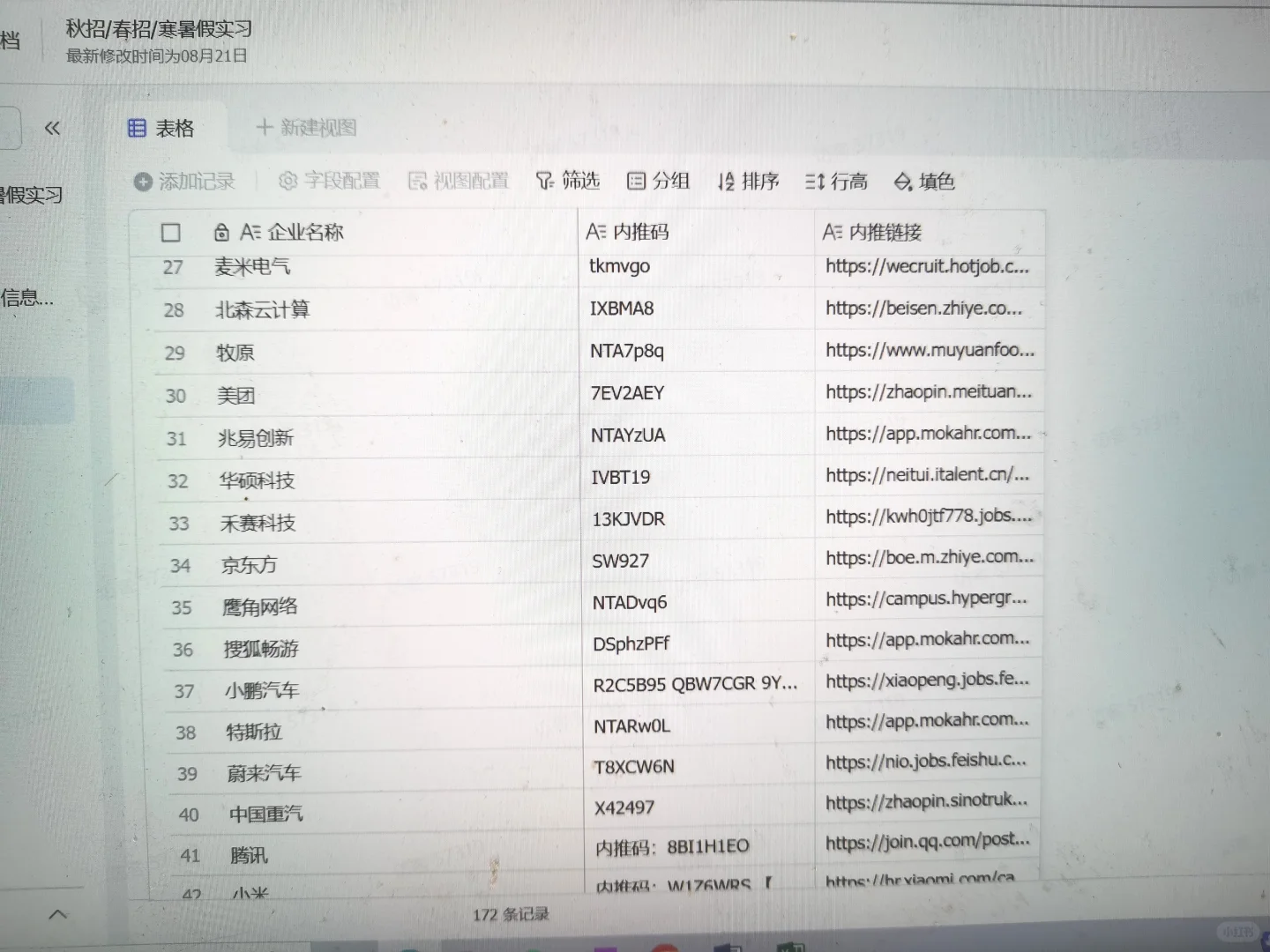Open the 分组 grouping option
The height and width of the screenshot is (952, 1270).
[x=658, y=181]
